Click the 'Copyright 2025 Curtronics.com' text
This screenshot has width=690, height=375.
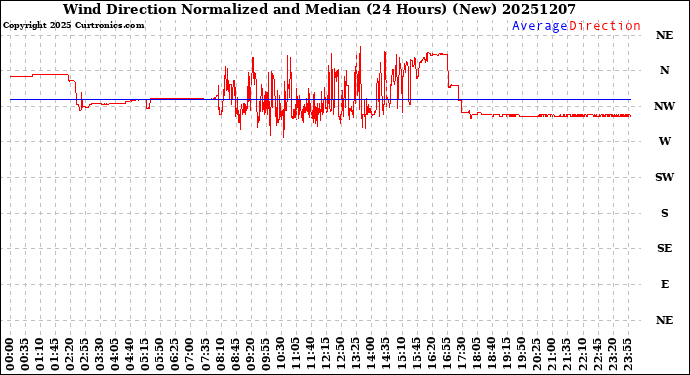click(73, 26)
